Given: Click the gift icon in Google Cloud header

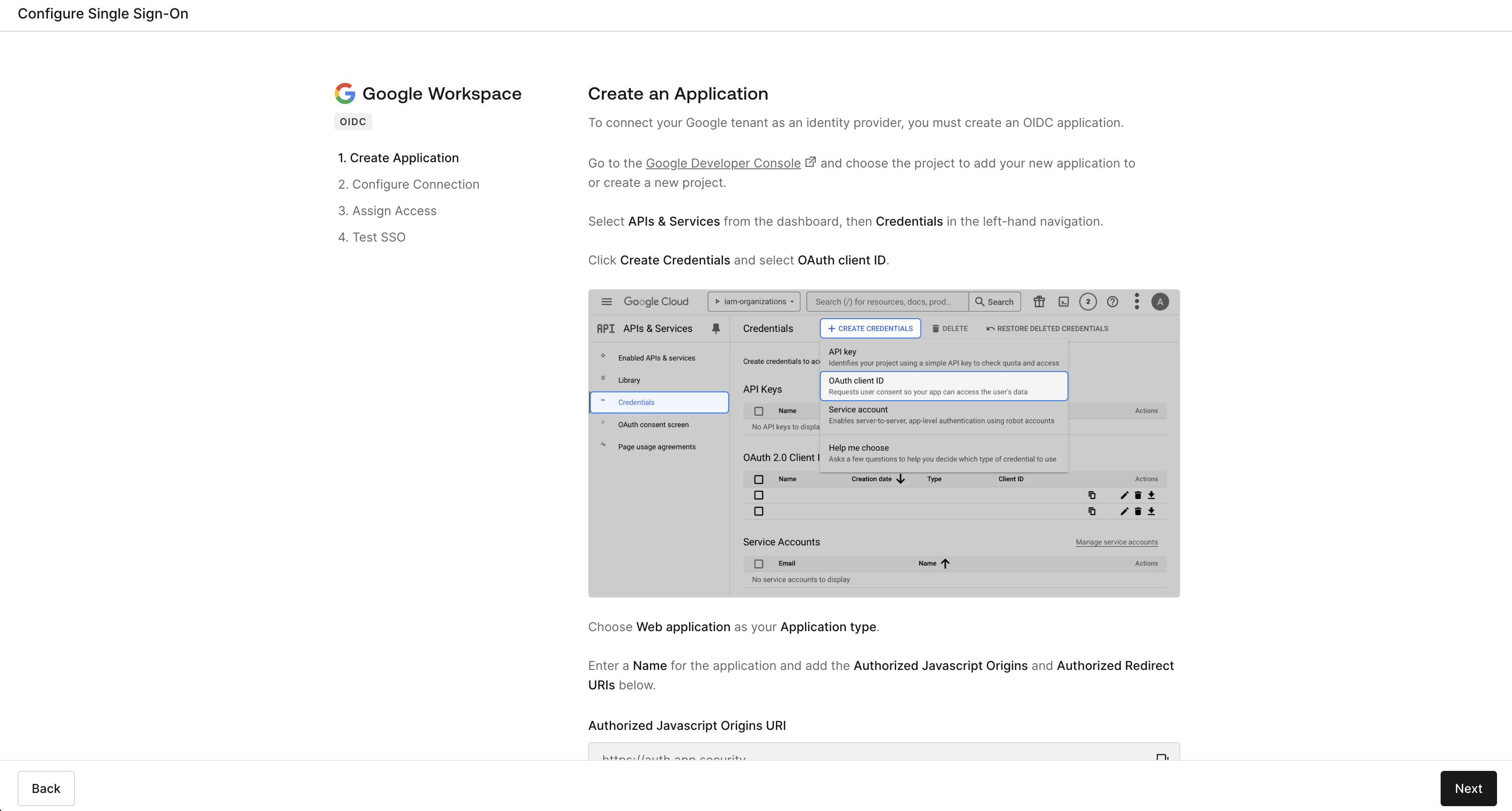Looking at the screenshot, I should point(1039,302).
